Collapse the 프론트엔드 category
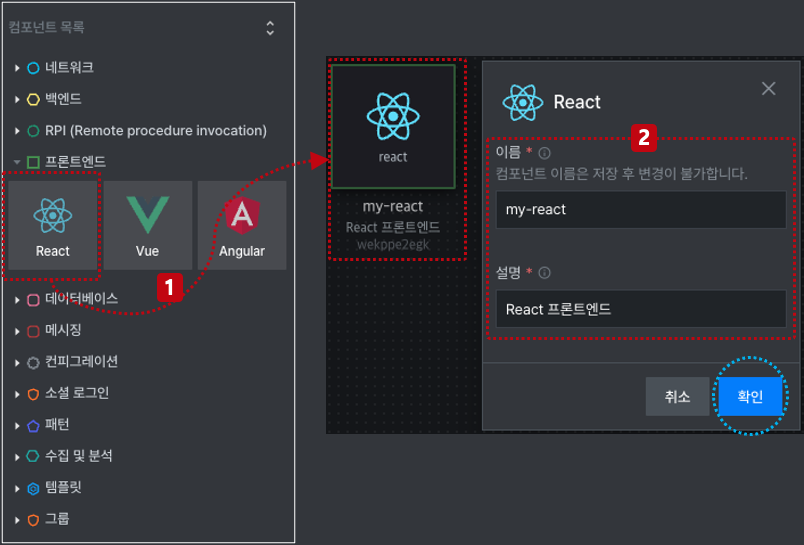 coord(17,162)
